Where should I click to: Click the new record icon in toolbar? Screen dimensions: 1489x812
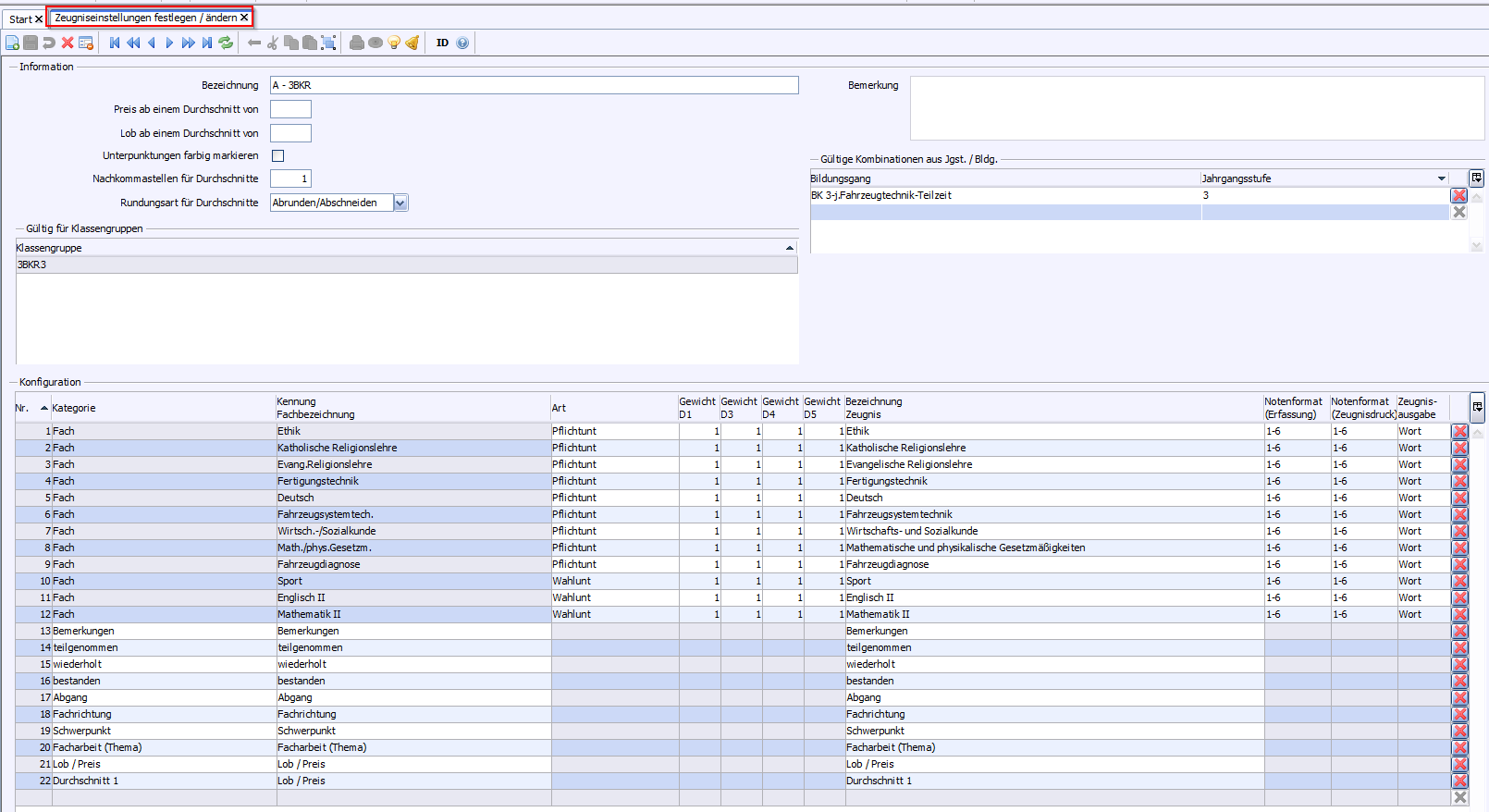[12, 43]
